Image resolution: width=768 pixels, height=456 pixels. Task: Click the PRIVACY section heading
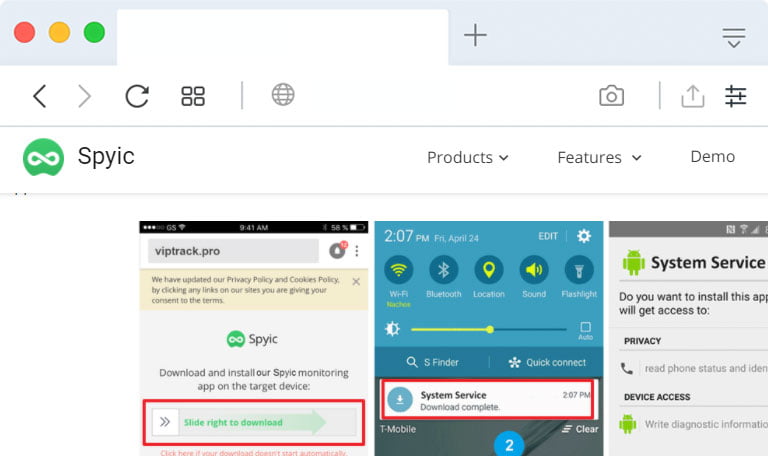(642, 341)
